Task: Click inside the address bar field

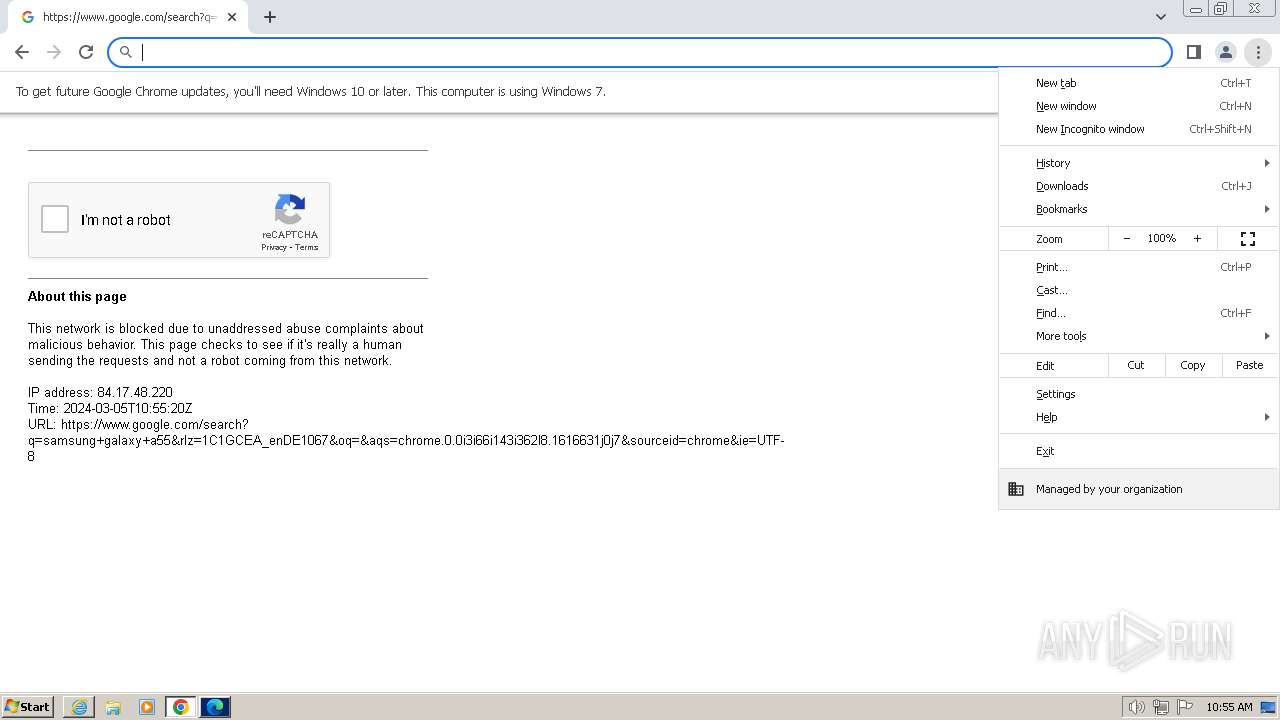Action: click(640, 52)
